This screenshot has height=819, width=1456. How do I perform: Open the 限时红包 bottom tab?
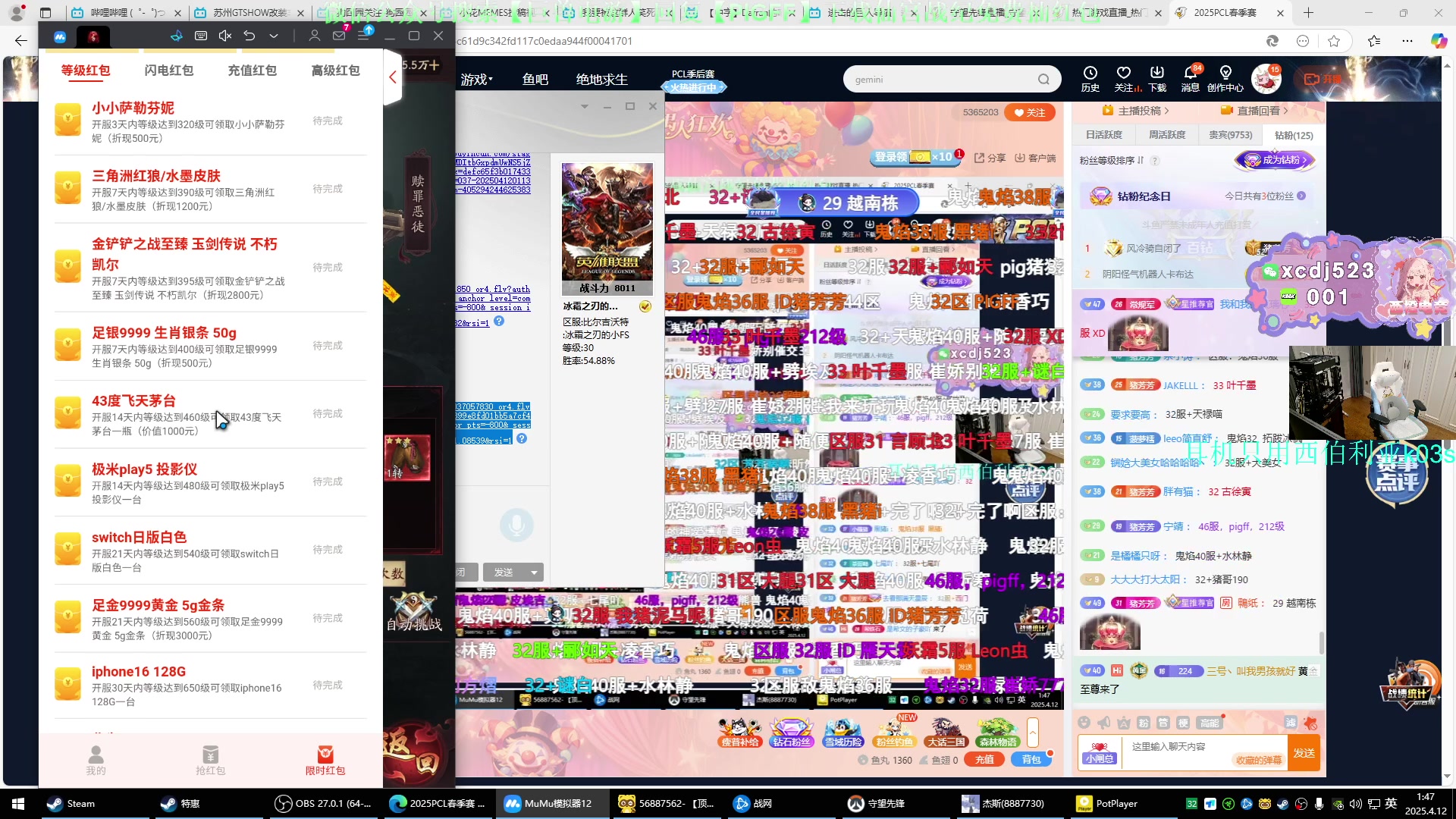[x=325, y=761]
